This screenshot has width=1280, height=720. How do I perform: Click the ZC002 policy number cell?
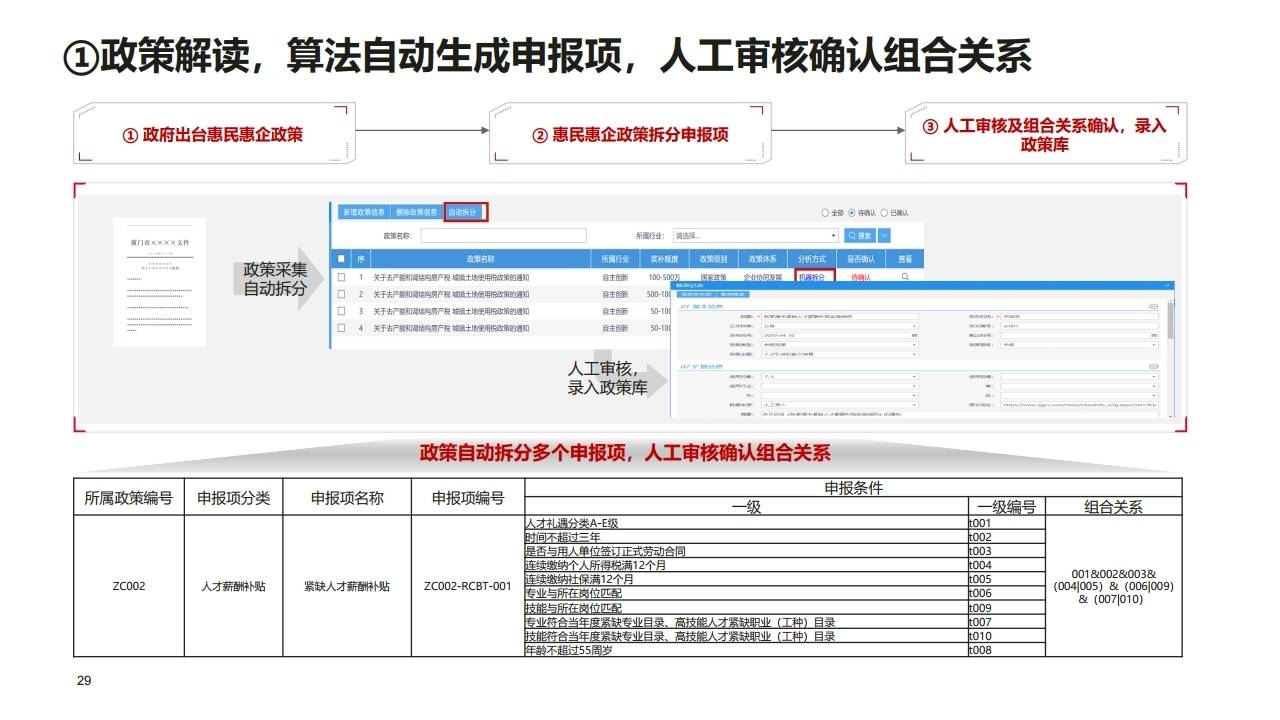click(x=129, y=586)
